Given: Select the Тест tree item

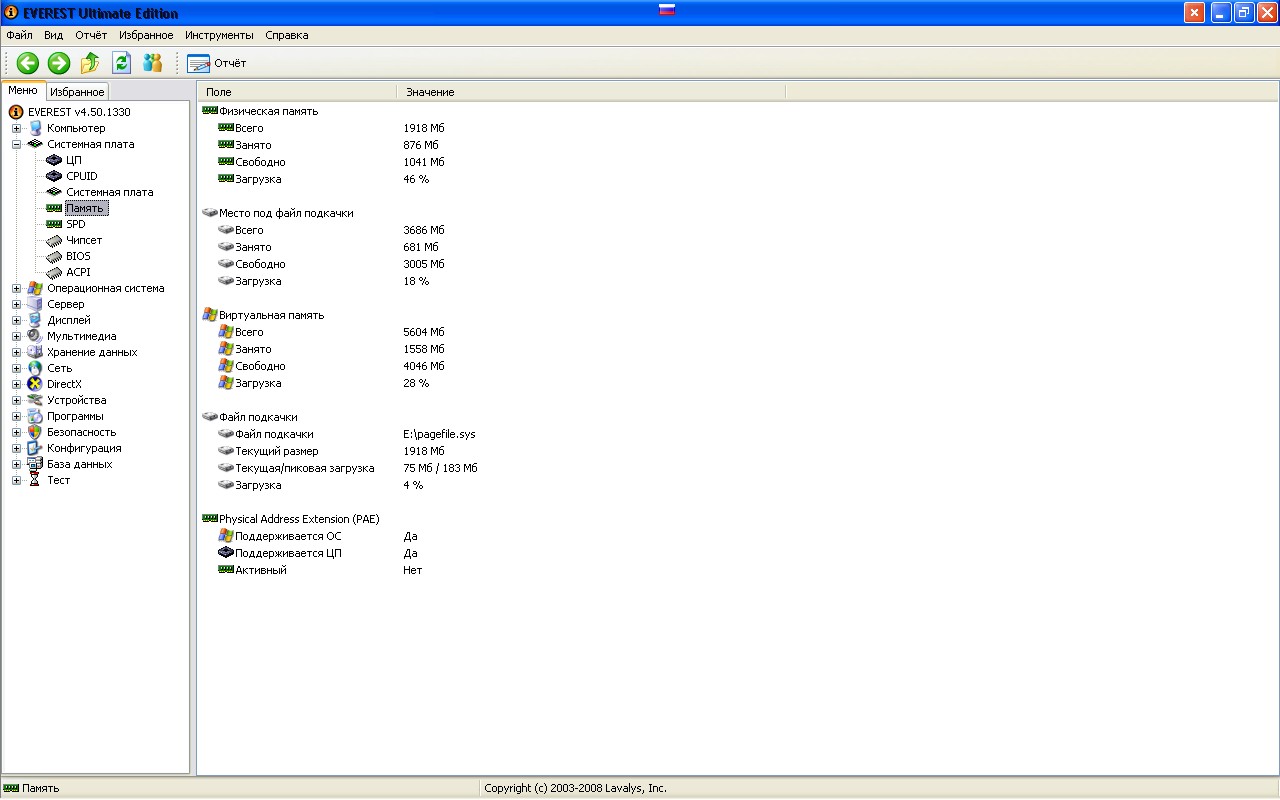Looking at the screenshot, I should coord(58,480).
